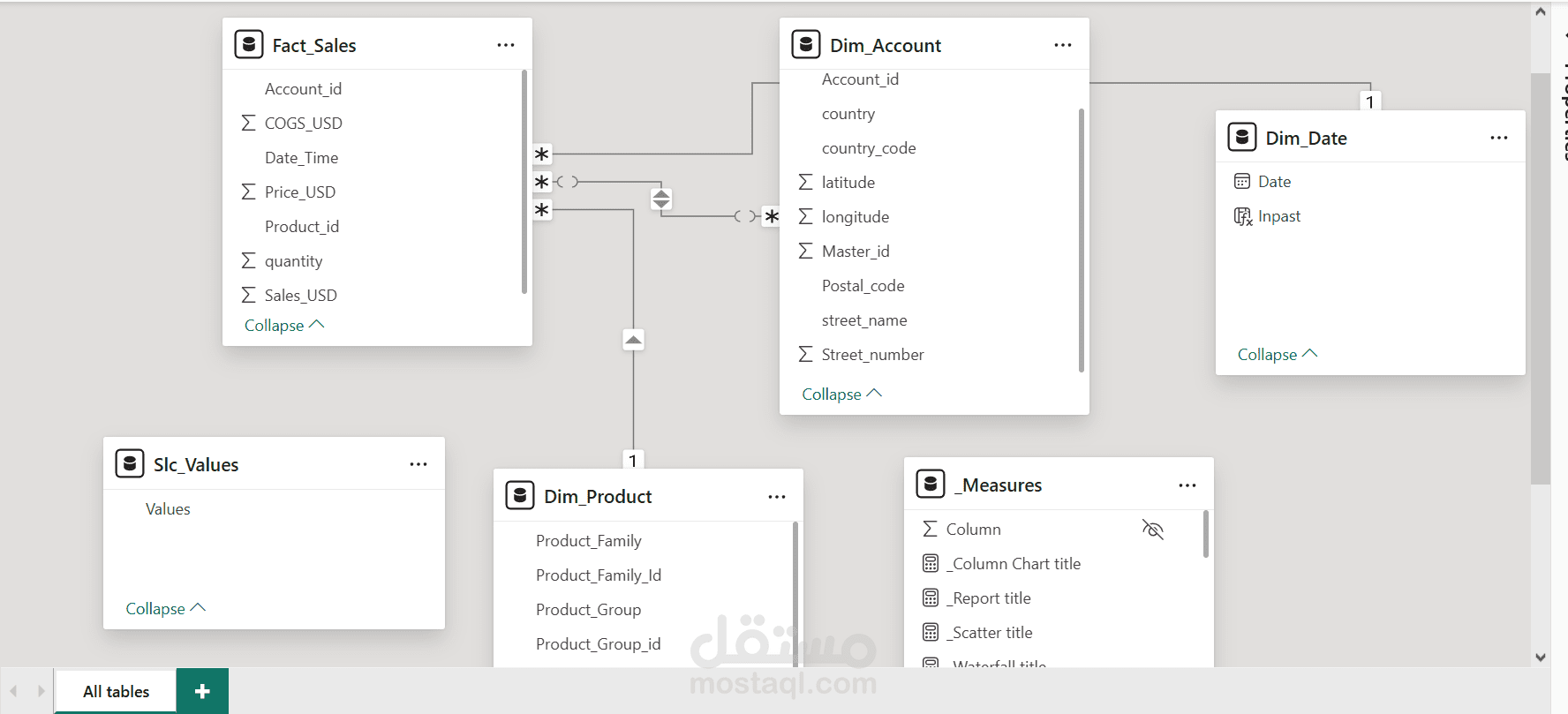Viewport: 1568px width, 714px height.
Task: Collapse the Dim_Date table card
Action: [1277, 355]
